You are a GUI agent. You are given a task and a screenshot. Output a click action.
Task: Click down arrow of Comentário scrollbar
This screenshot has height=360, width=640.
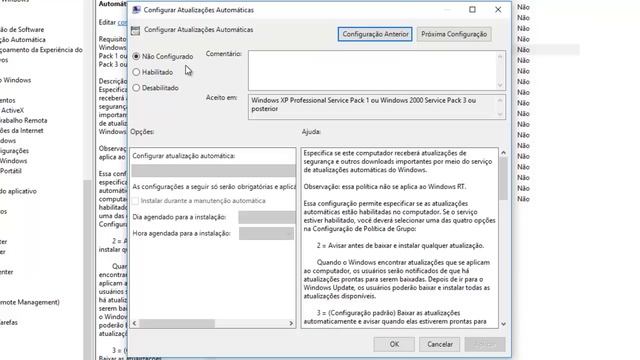pos(500,85)
